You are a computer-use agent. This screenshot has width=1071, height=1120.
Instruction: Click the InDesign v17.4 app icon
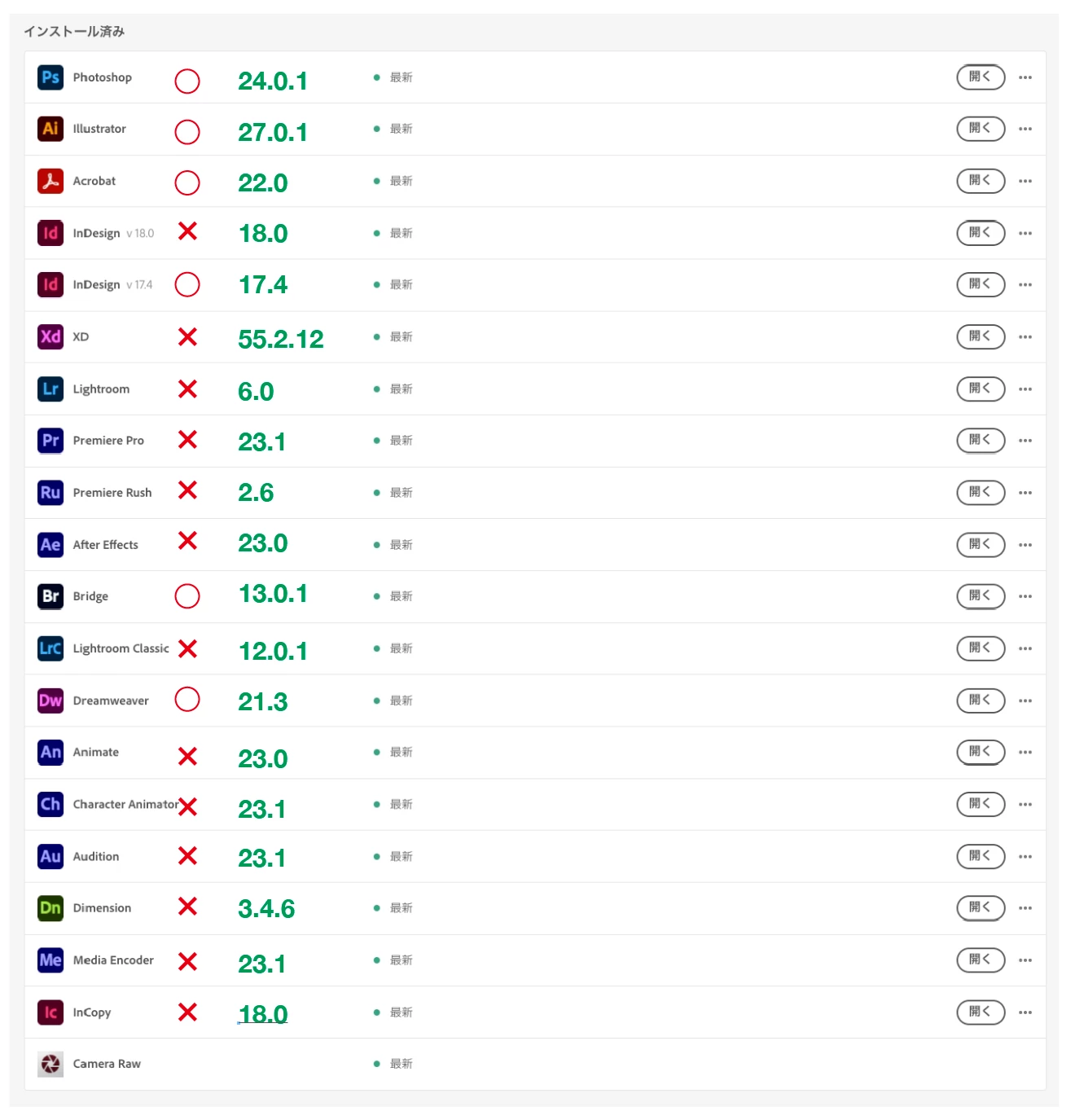(50, 284)
